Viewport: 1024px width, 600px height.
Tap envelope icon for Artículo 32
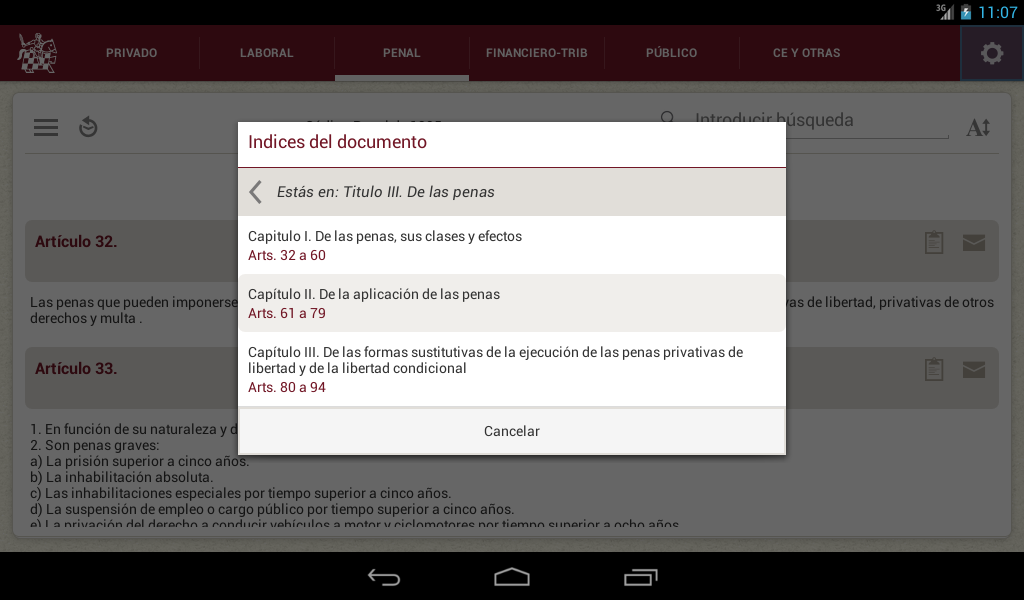coord(974,243)
